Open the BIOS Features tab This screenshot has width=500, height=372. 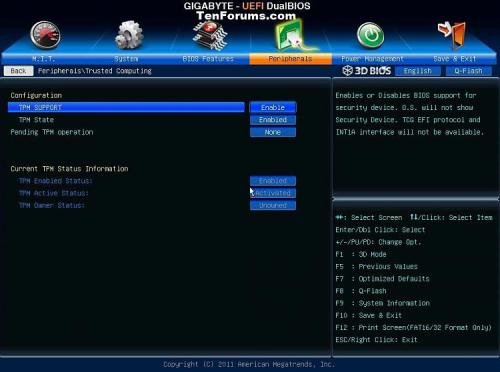pos(208,59)
